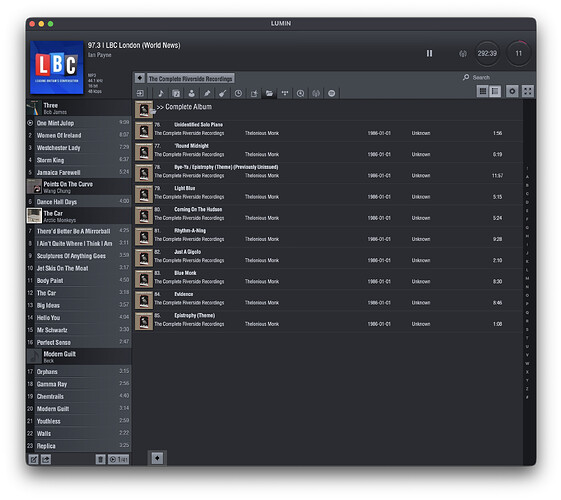Click the LBC station artwork
This screenshot has height=500, width=561.
click(57, 67)
